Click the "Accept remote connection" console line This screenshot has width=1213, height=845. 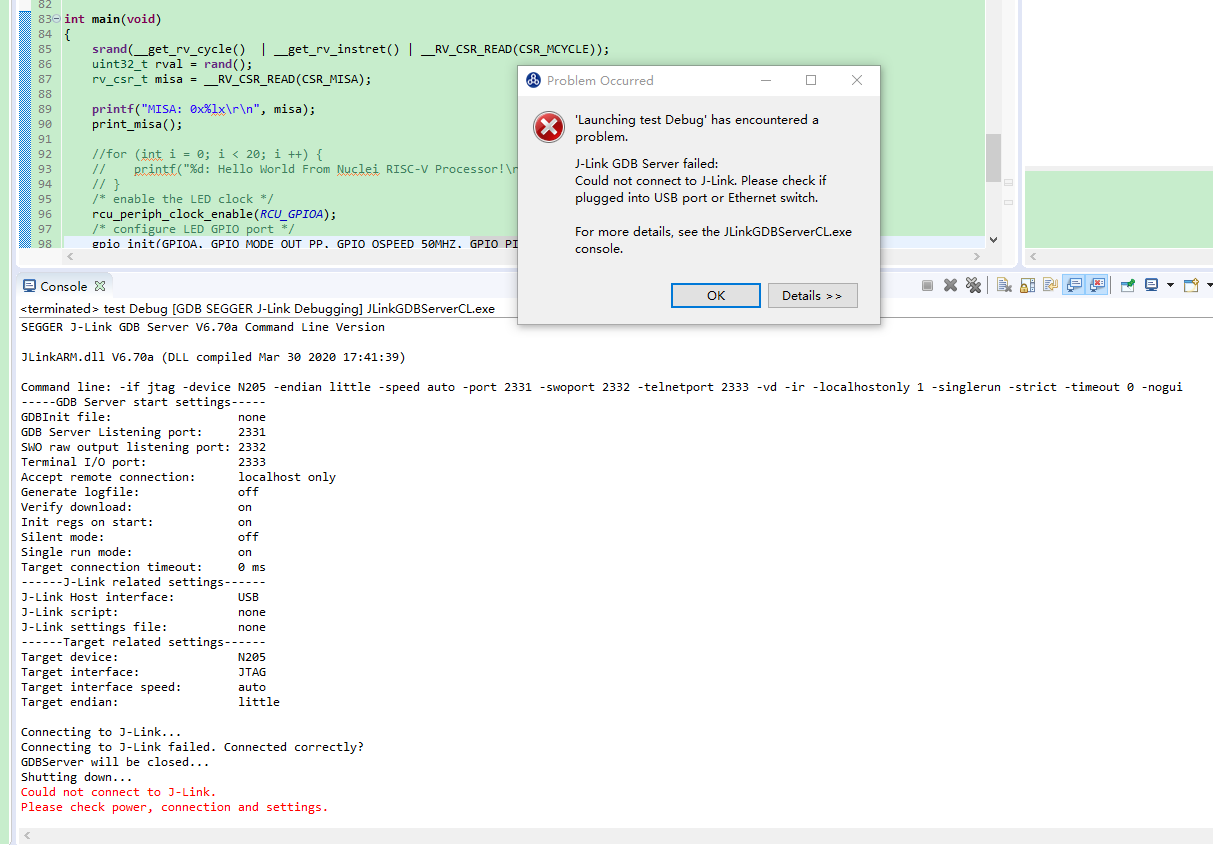tap(178, 477)
